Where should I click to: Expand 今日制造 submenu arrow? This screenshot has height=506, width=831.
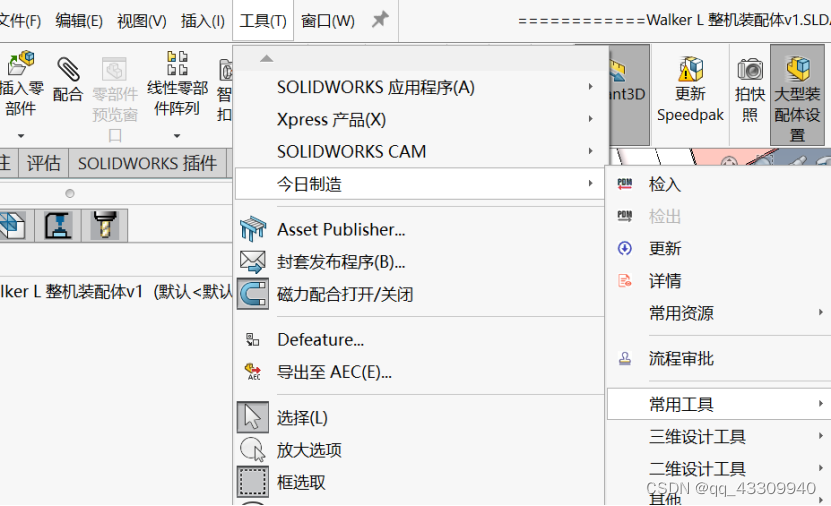point(590,183)
